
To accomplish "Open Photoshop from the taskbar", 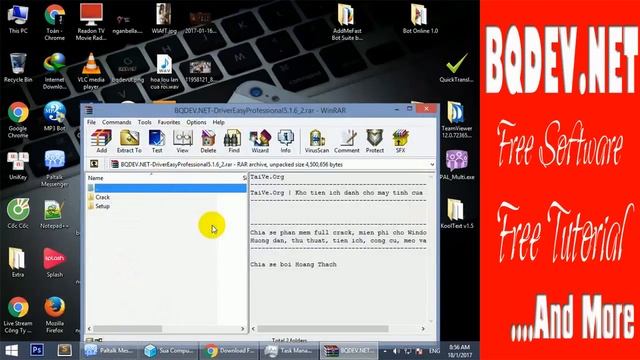I will (x=37, y=350).
